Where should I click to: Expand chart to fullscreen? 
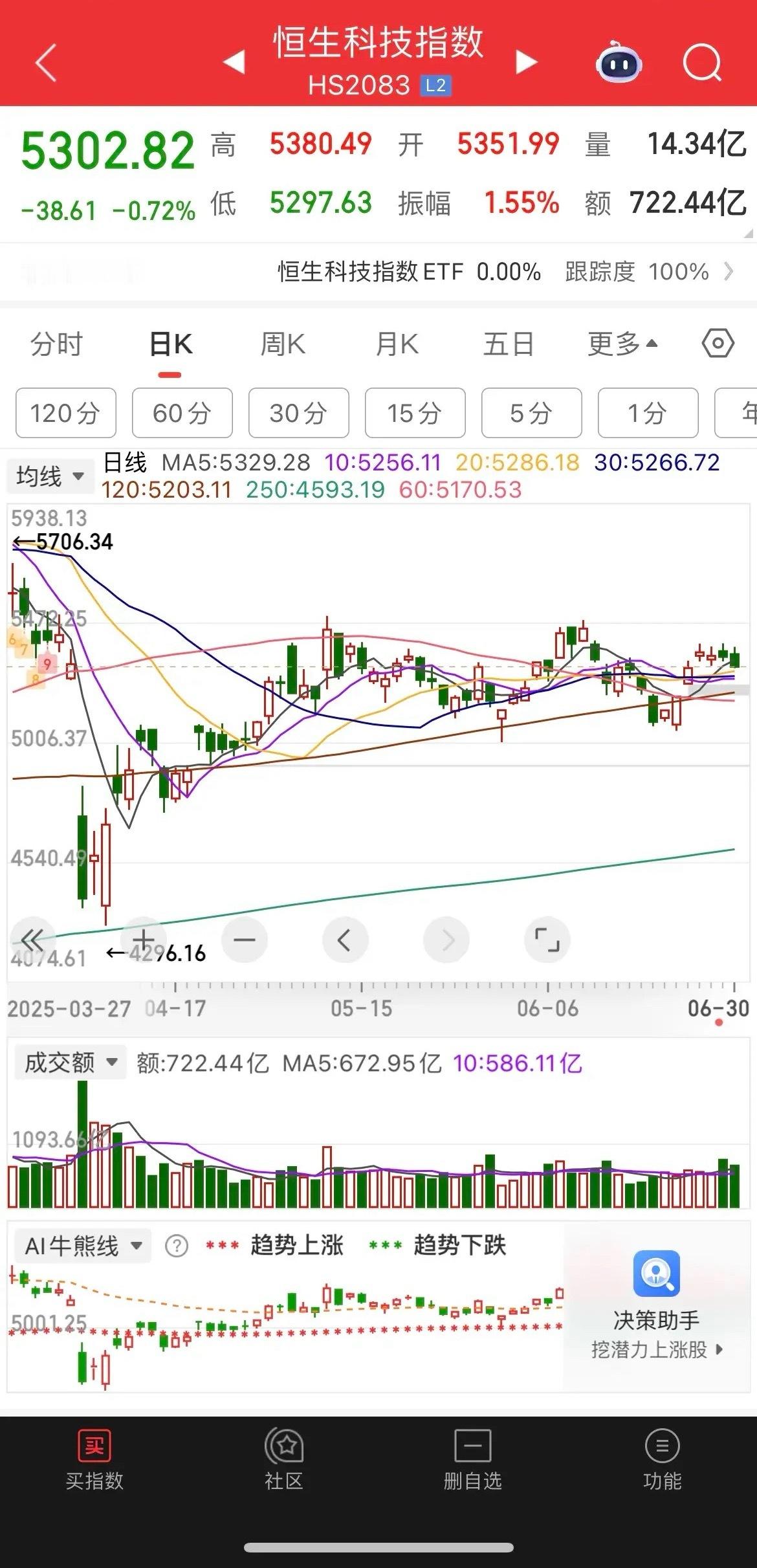point(547,939)
